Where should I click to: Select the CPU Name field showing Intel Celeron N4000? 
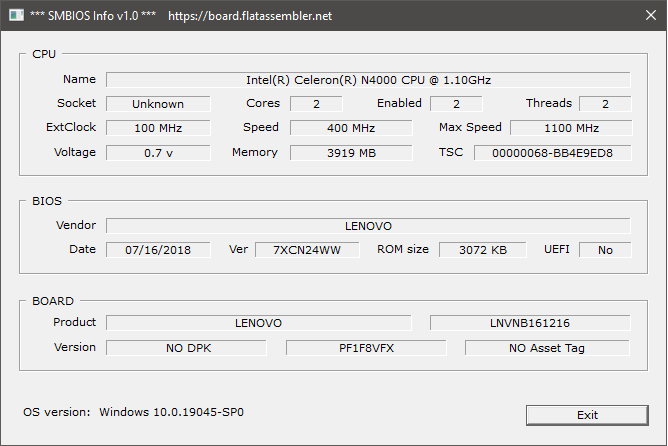click(368, 80)
